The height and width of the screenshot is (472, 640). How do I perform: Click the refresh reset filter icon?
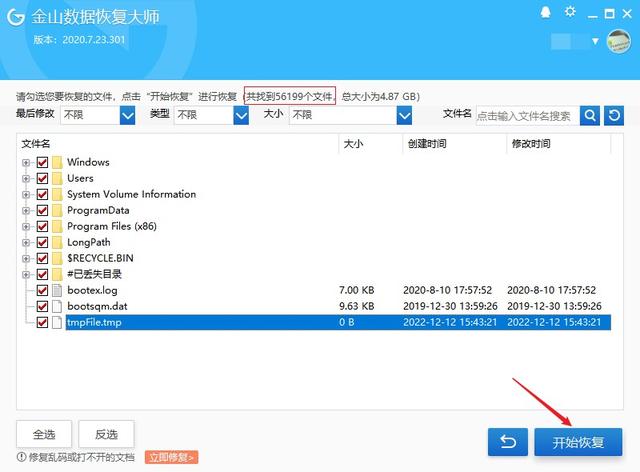tap(614, 116)
